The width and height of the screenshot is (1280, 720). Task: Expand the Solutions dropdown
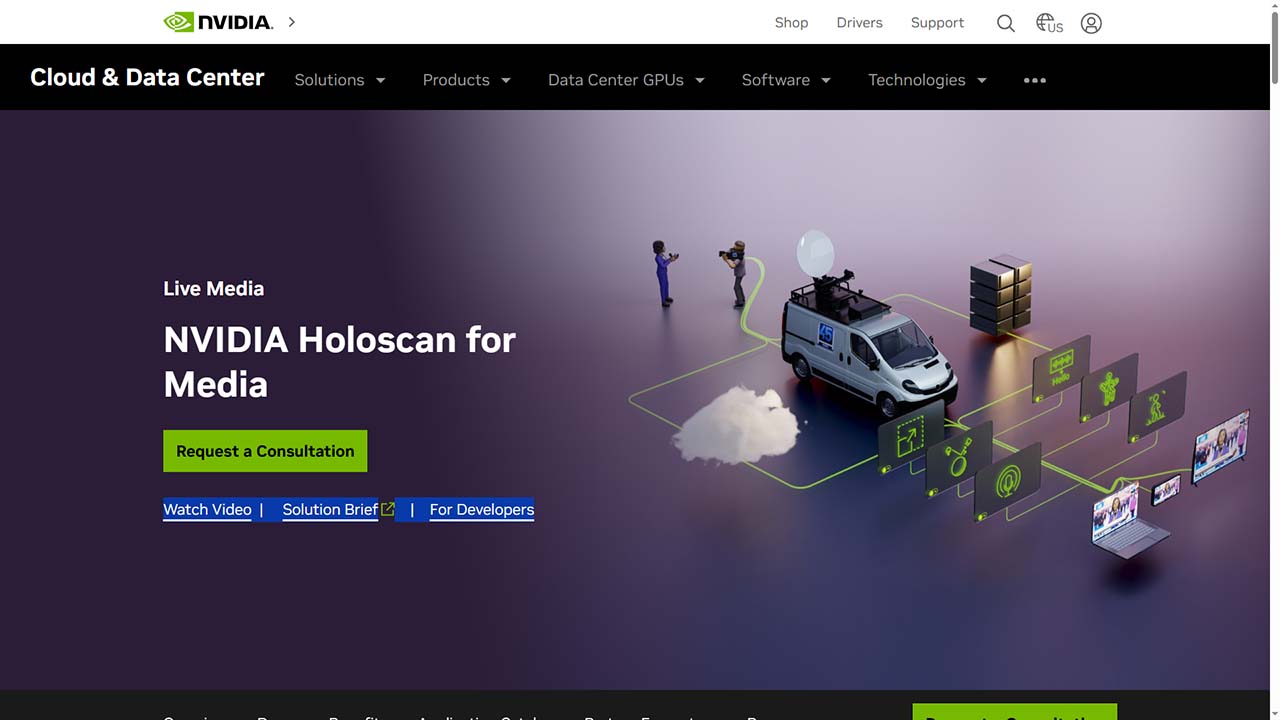point(339,80)
